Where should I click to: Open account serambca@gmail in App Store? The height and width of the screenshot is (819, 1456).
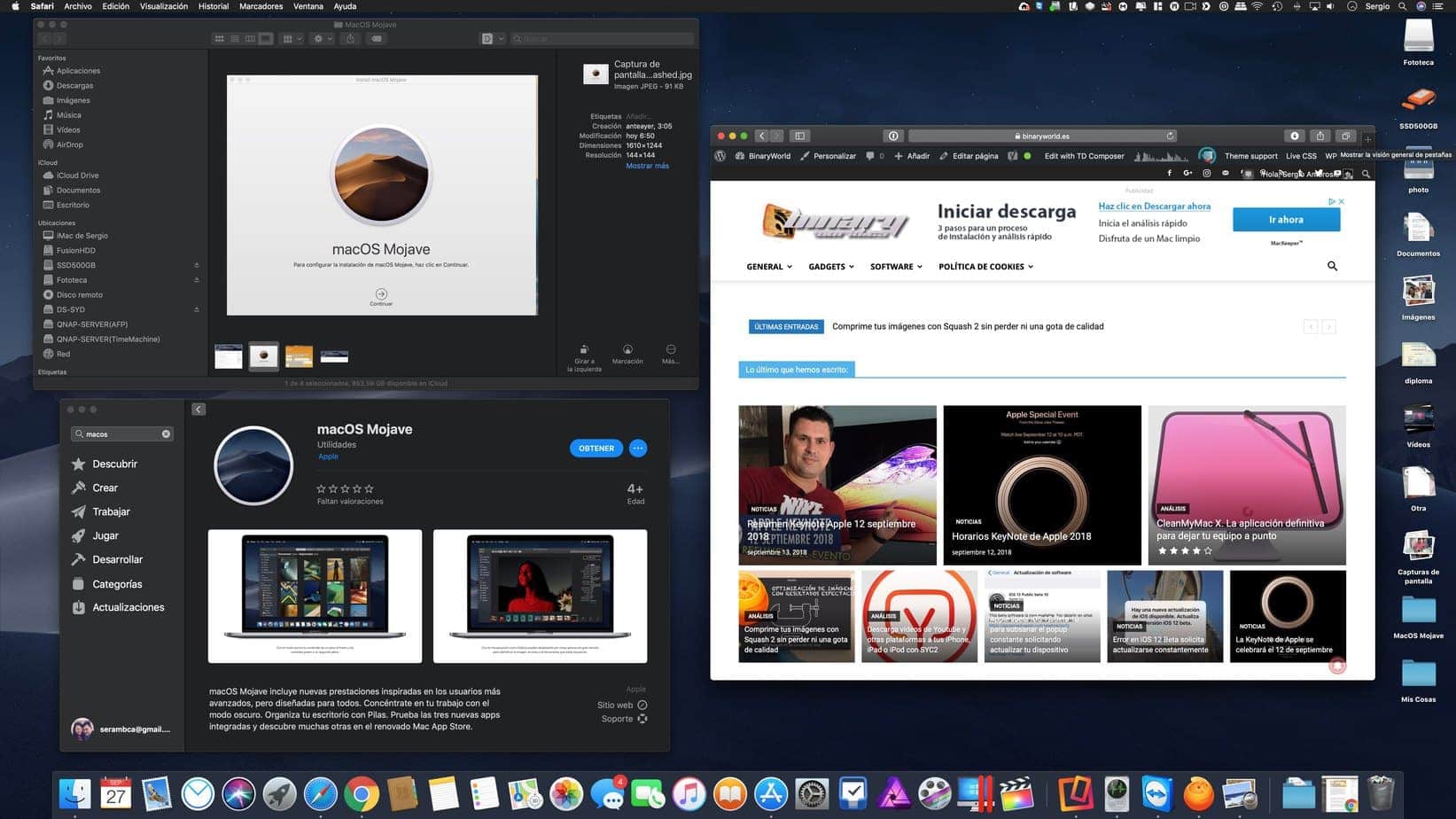[x=121, y=729]
